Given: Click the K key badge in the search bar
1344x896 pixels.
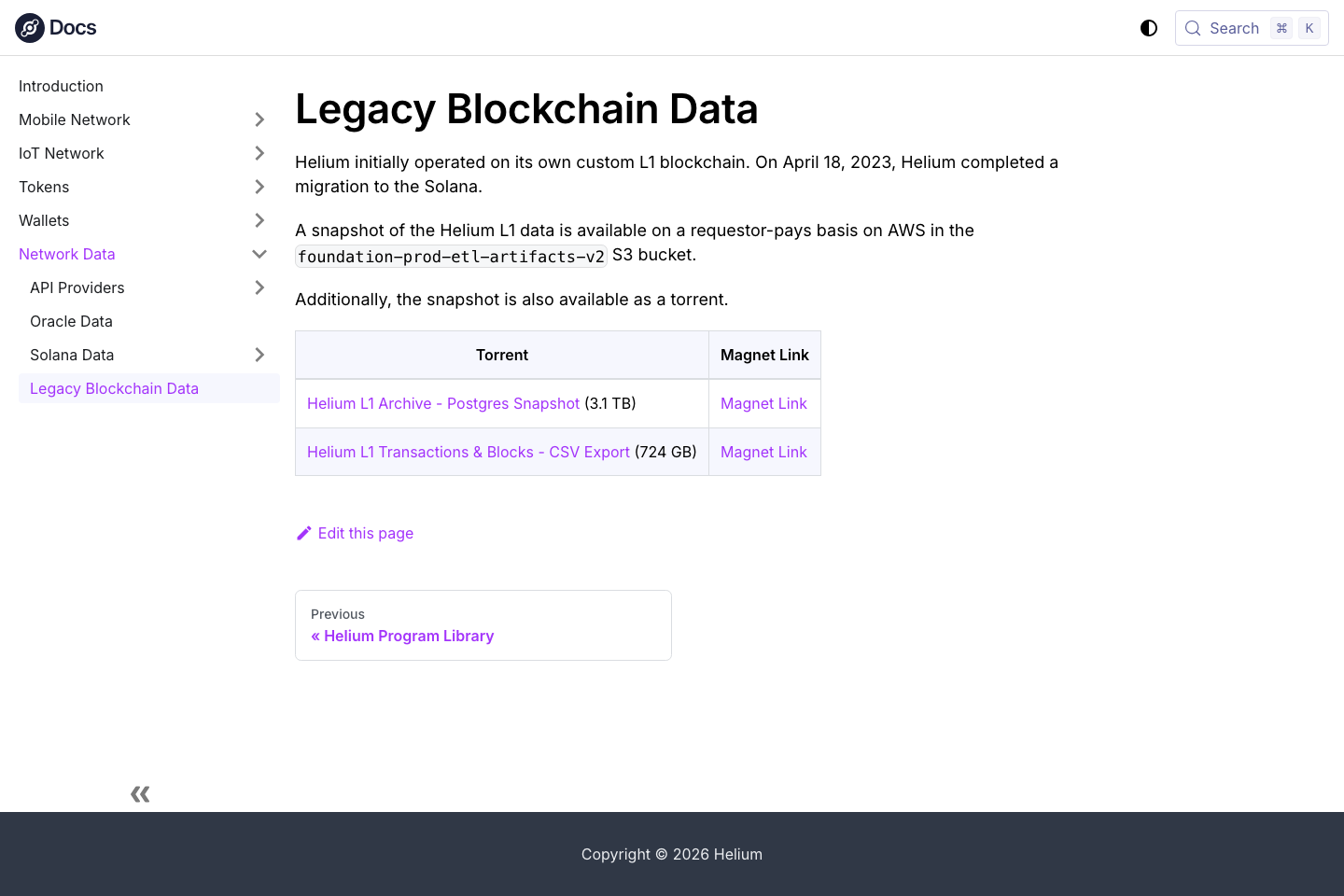Looking at the screenshot, I should [1309, 28].
